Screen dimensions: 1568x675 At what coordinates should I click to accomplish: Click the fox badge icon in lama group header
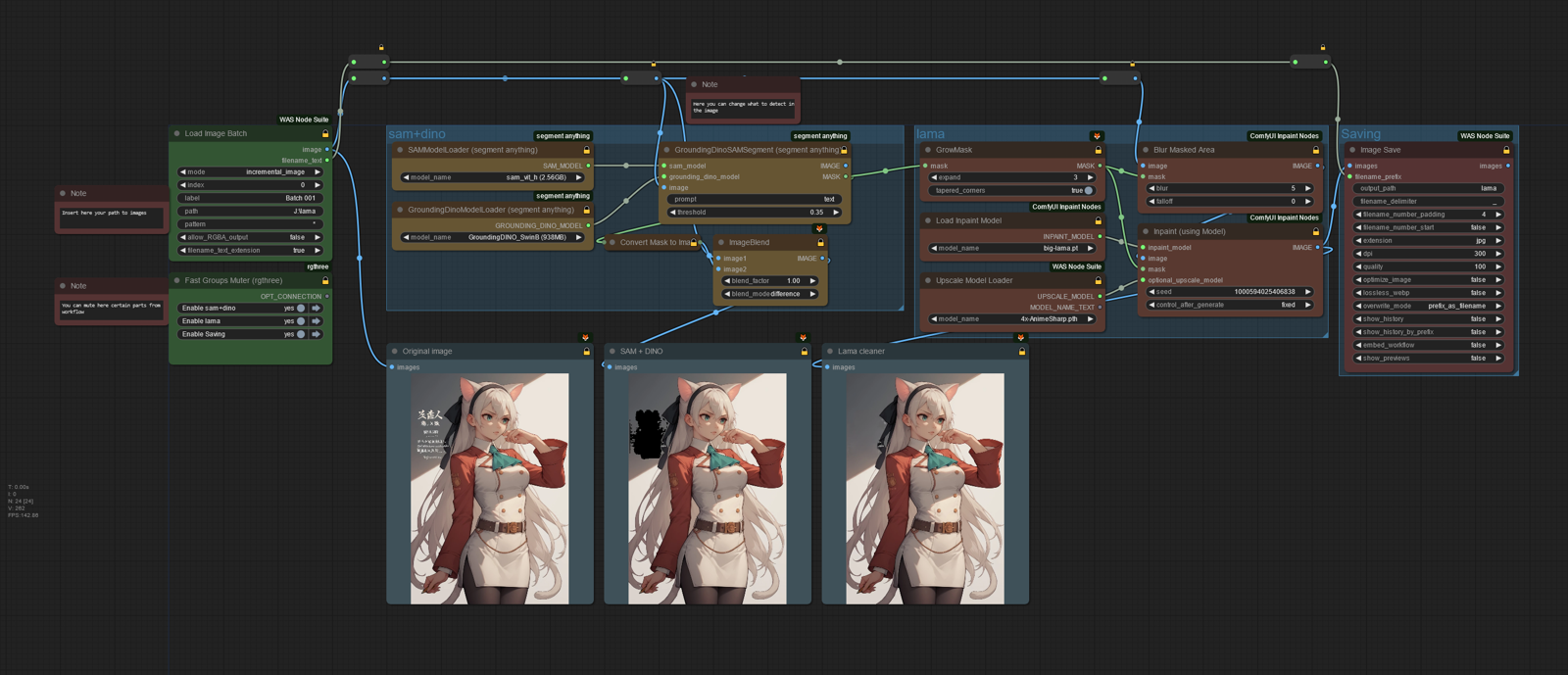pos(1097,136)
